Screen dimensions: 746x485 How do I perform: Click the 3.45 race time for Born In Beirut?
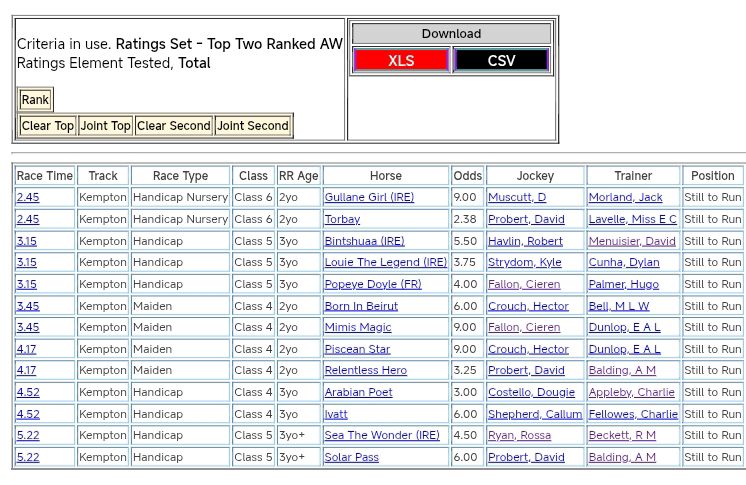pyautogui.click(x=28, y=306)
